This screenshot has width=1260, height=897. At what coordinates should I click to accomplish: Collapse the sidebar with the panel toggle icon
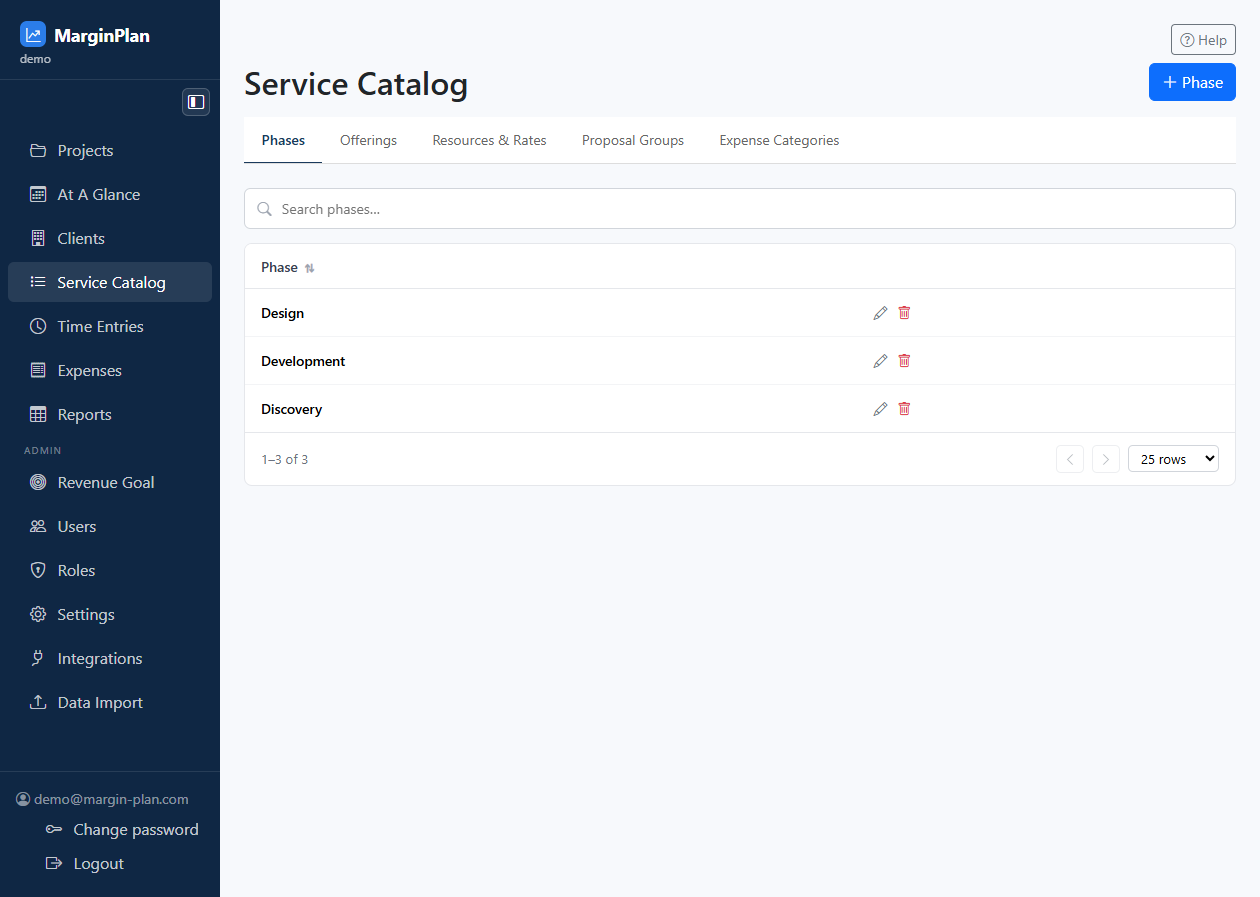tap(196, 102)
